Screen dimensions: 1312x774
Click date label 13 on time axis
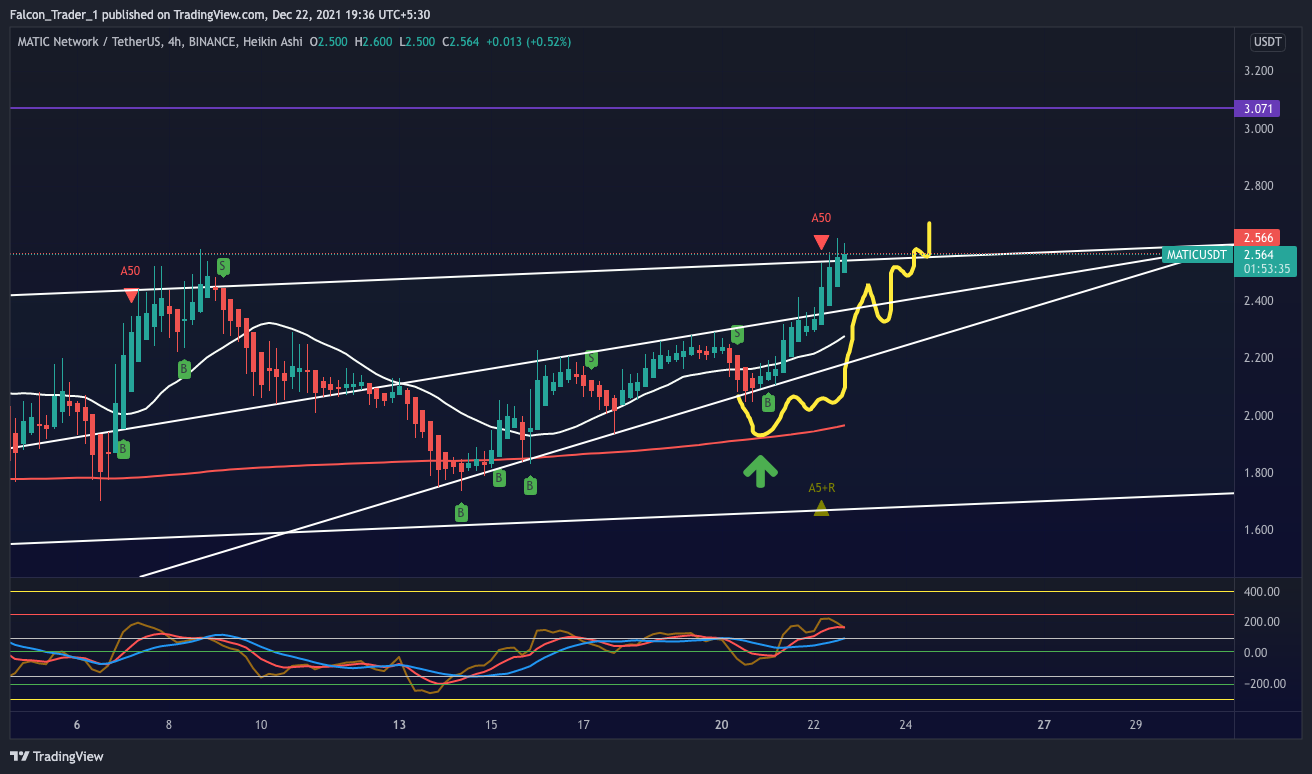(x=399, y=725)
